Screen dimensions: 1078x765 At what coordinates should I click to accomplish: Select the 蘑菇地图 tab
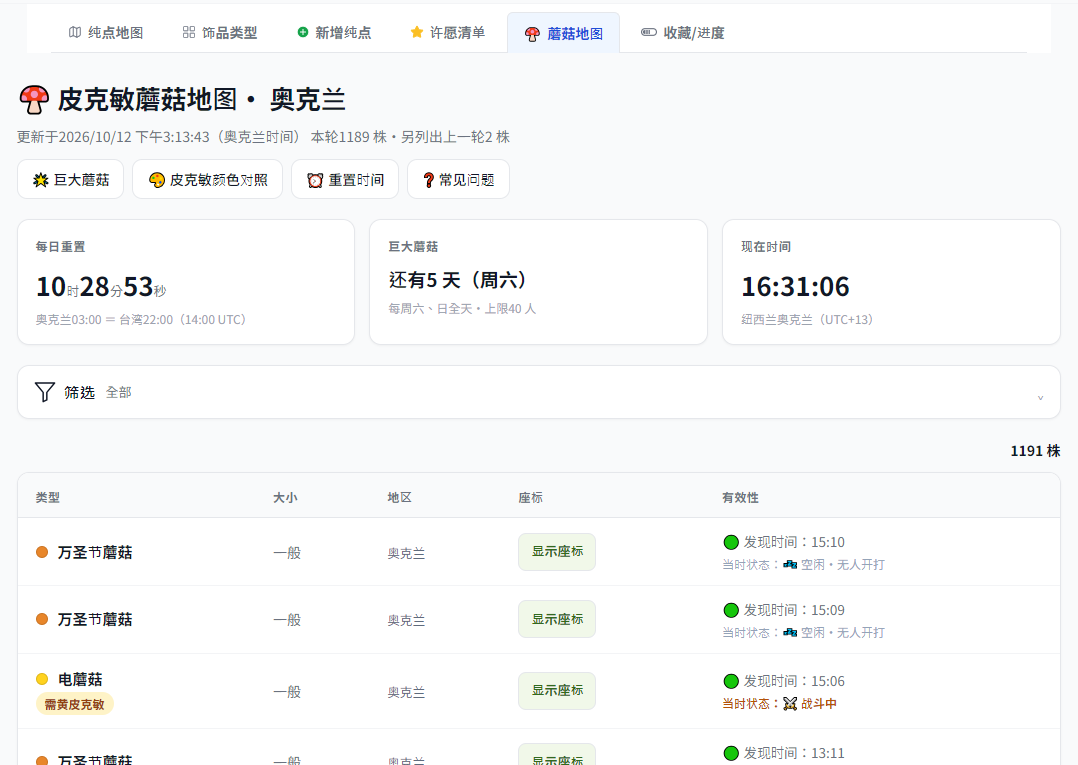(563, 33)
